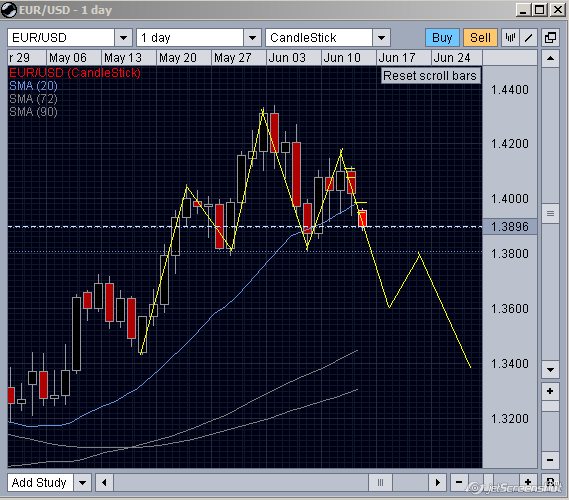Open the EUR/USD symbol dropdown arrow
The image size is (569, 500).
coord(123,37)
